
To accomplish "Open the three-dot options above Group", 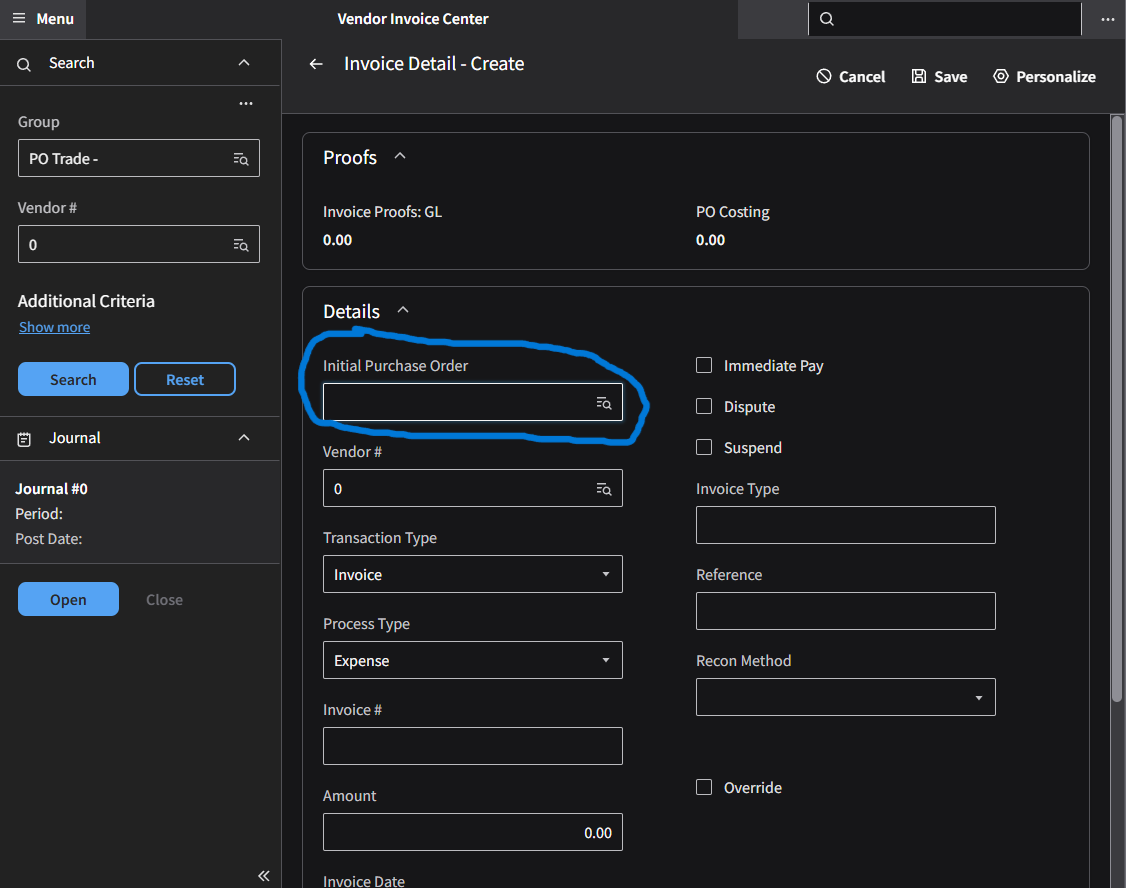I will [246, 103].
